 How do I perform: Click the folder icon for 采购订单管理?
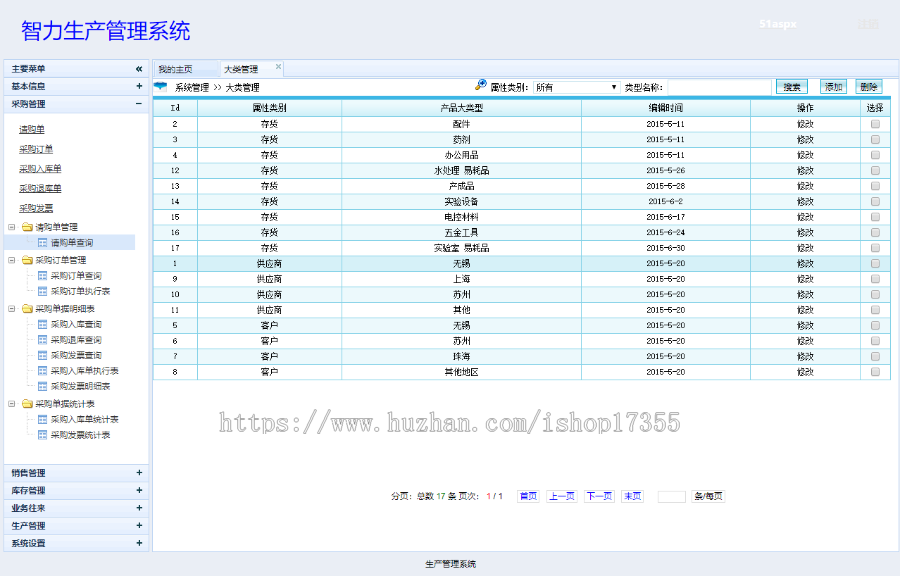(x=27, y=260)
